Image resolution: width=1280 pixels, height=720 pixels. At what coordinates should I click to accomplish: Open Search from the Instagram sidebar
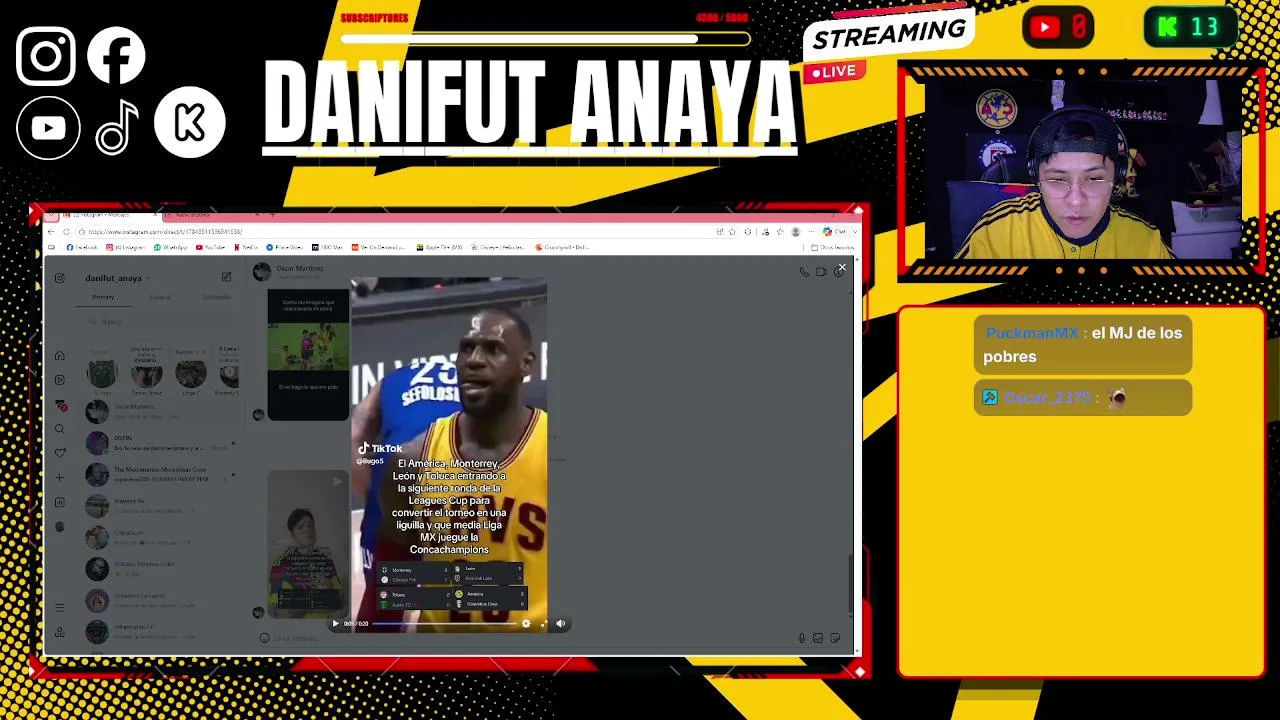[x=59, y=429]
